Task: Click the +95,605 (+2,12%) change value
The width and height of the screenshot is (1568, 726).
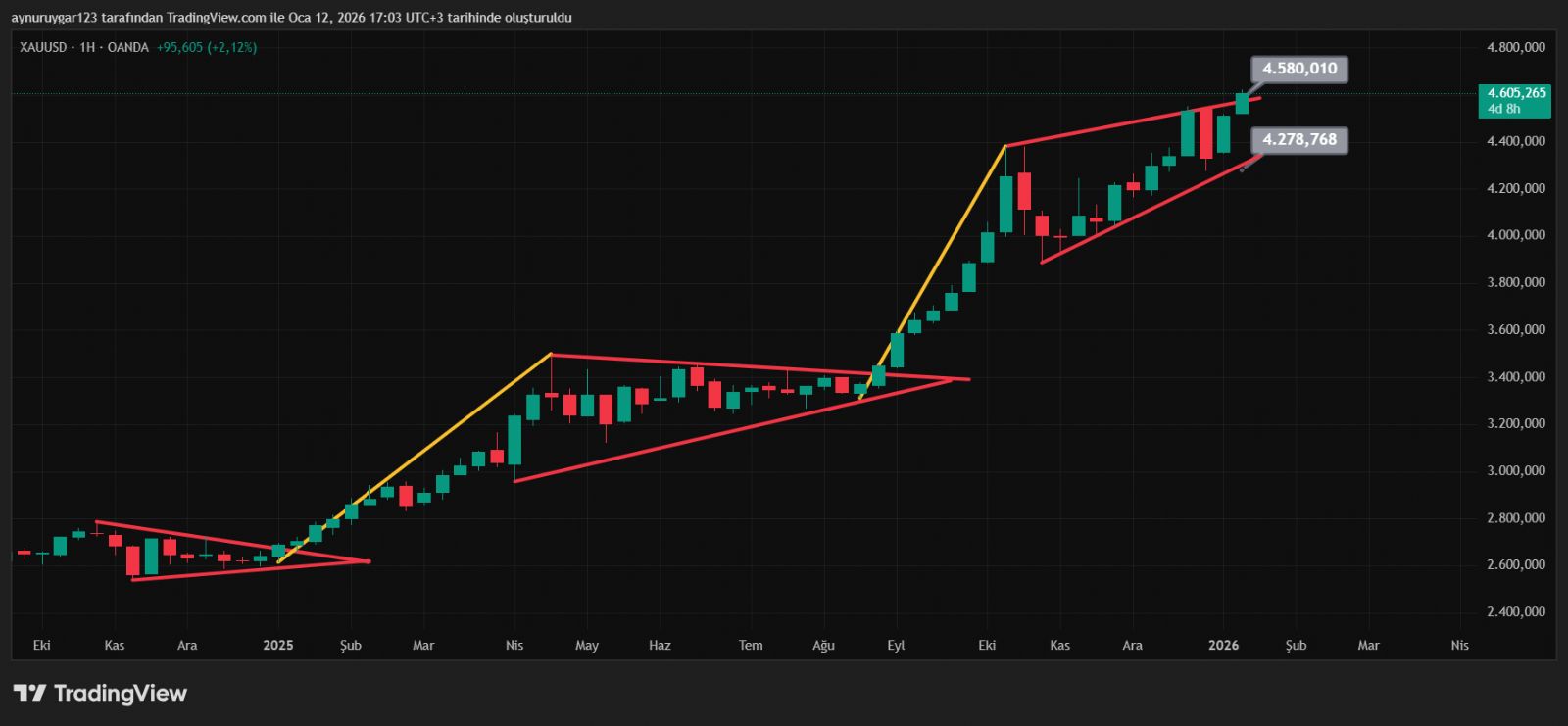Action: pyautogui.click(x=207, y=47)
